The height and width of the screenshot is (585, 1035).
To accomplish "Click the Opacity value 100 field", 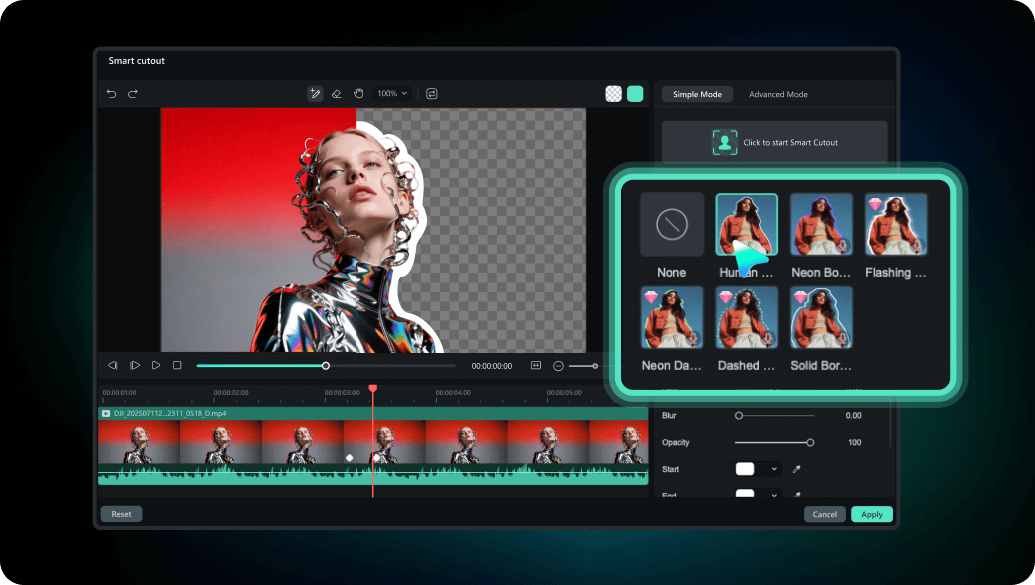I will click(854, 442).
